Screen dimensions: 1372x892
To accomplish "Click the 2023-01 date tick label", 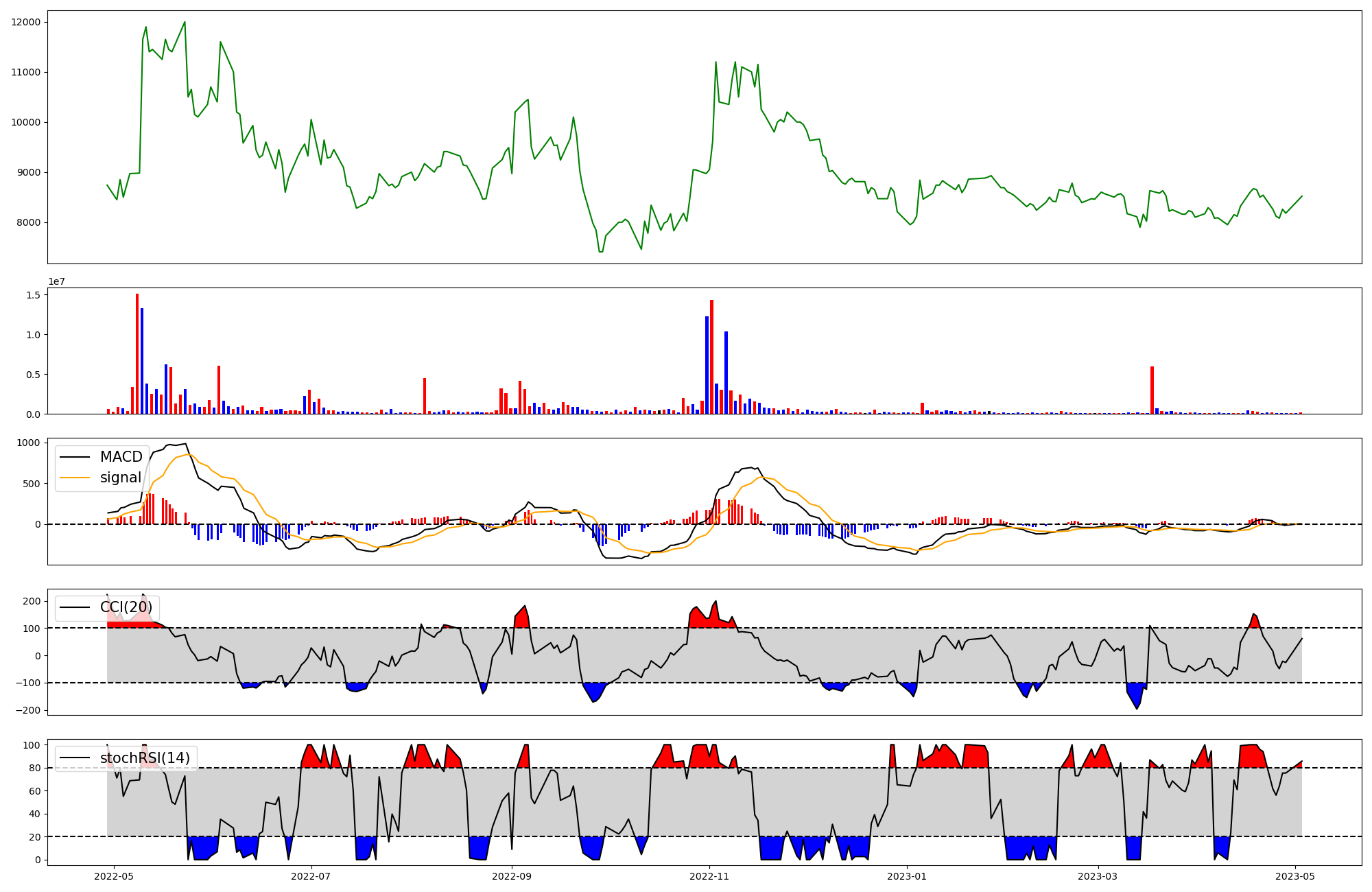I will [x=907, y=876].
